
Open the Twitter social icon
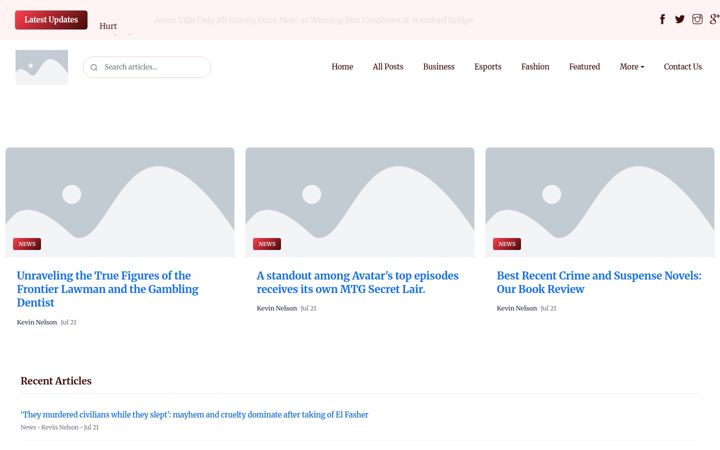pos(680,19)
